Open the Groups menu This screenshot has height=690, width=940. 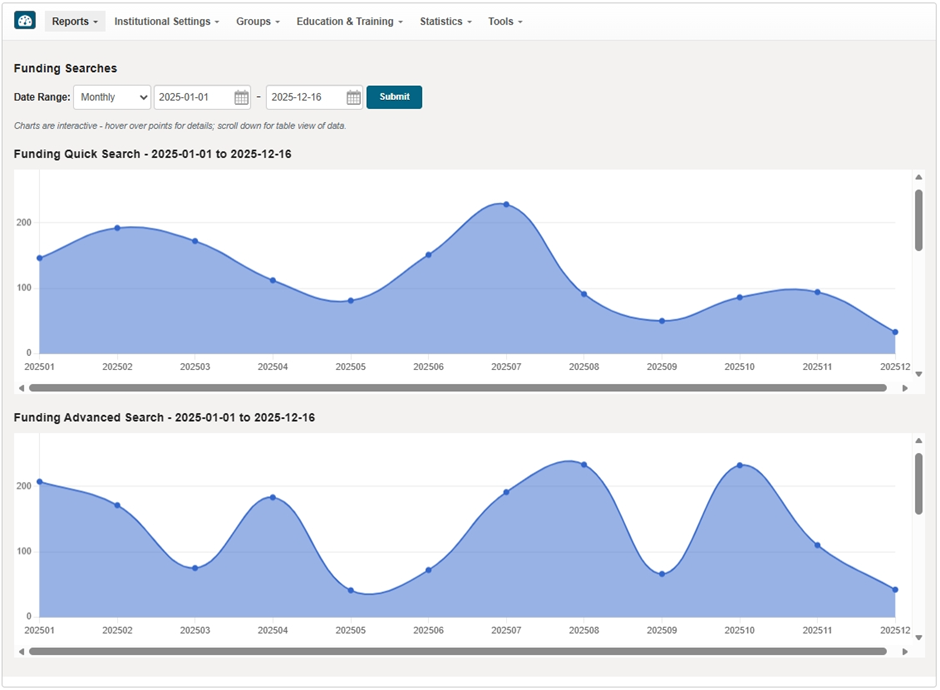tap(258, 22)
